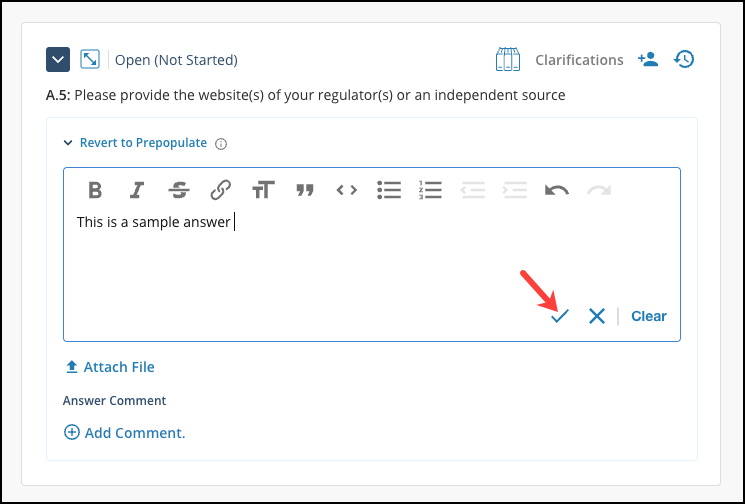Image resolution: width=745 pixels, height=504 pixels.
Task: Click the info icon beside Revert to Prepopulate
Action: pos(221,143)
